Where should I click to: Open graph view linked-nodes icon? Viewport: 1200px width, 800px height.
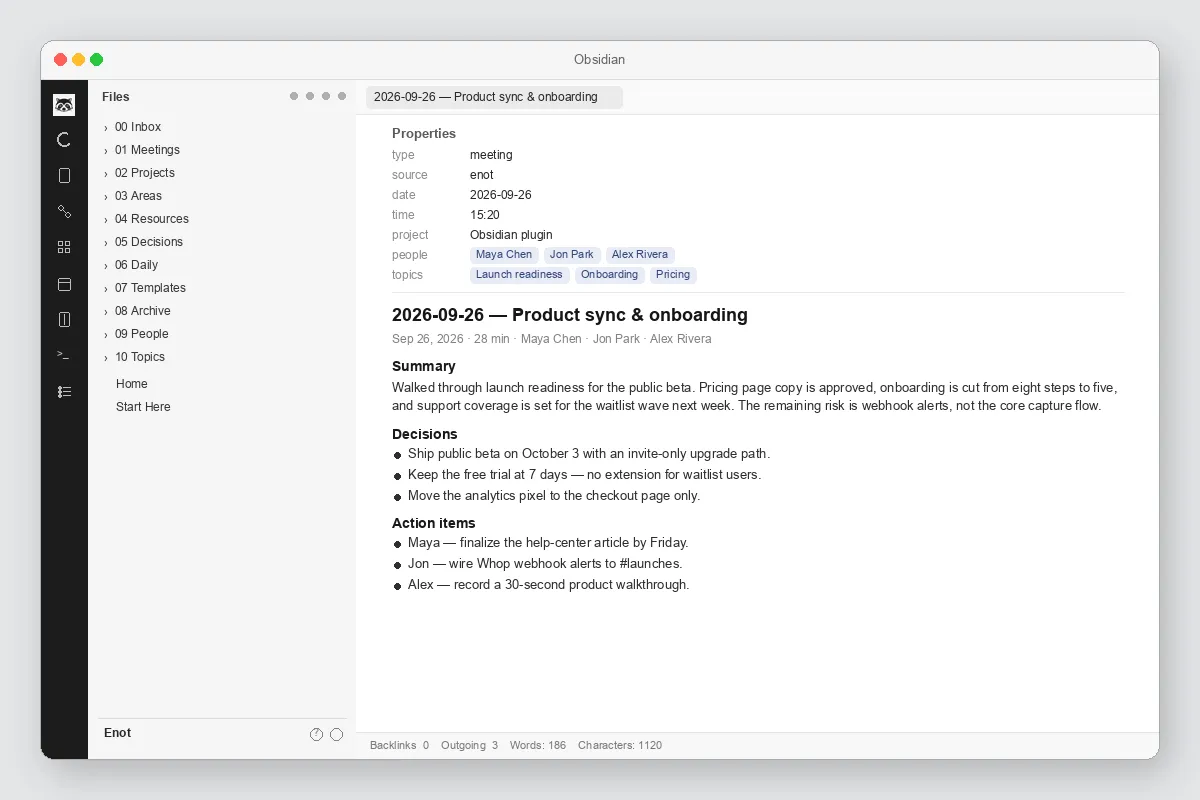click(x=64, y=211)
